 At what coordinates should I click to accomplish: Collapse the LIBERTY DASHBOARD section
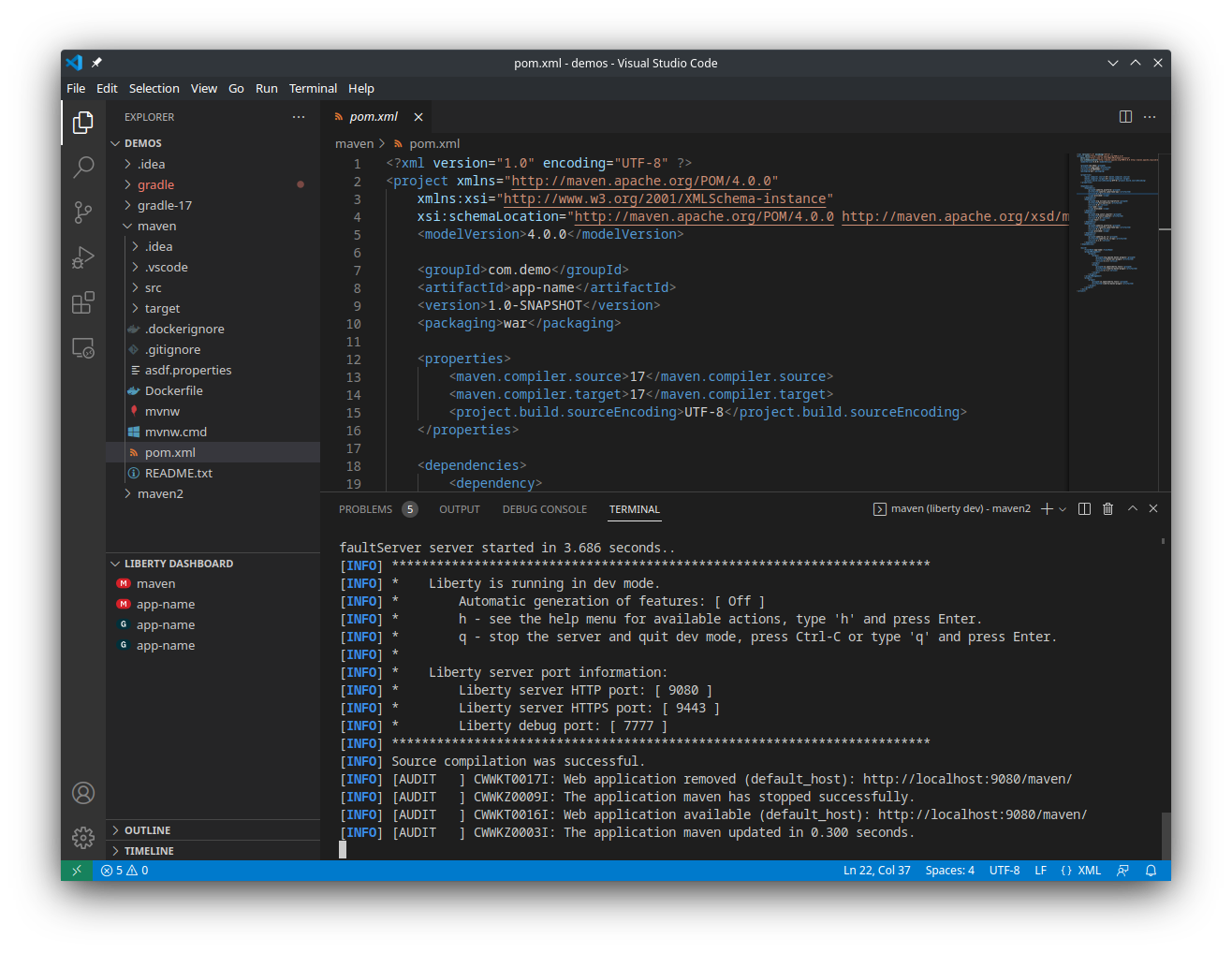point(213,564)
